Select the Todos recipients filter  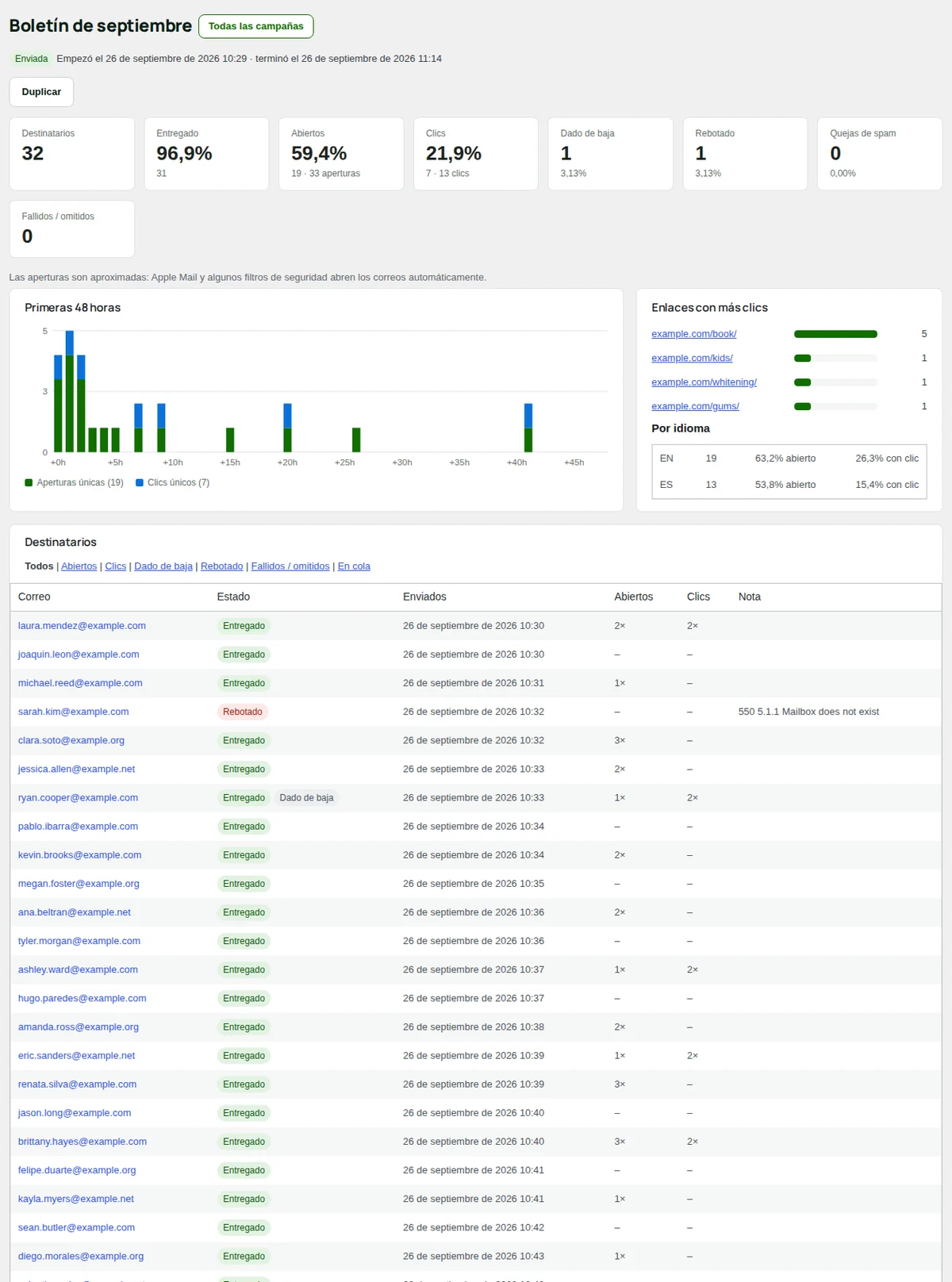(x=39, y=566)
